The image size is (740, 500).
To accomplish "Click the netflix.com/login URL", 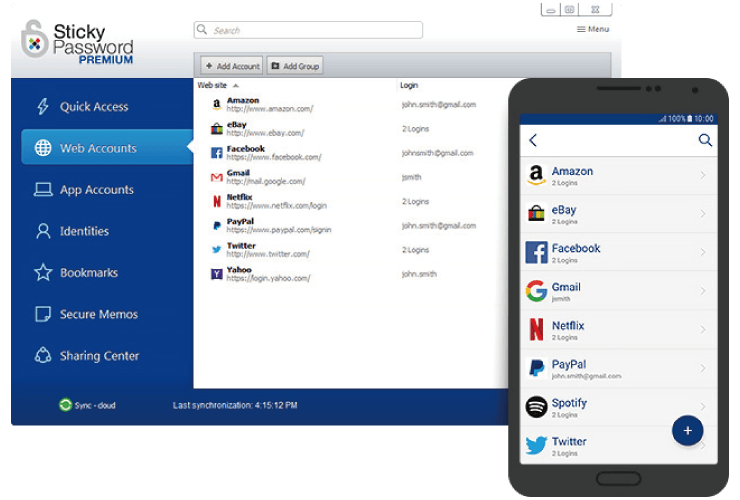I will tap(277, 206).
